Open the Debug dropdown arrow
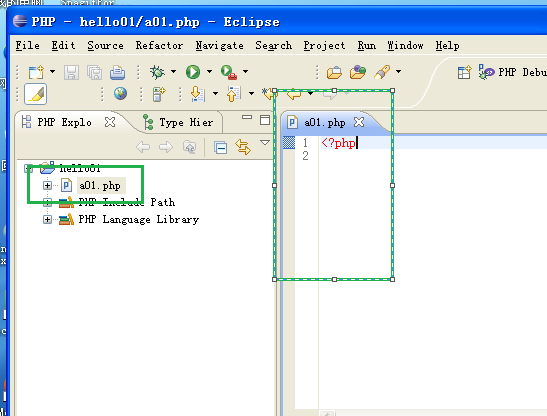 click(x=173, y=72)
